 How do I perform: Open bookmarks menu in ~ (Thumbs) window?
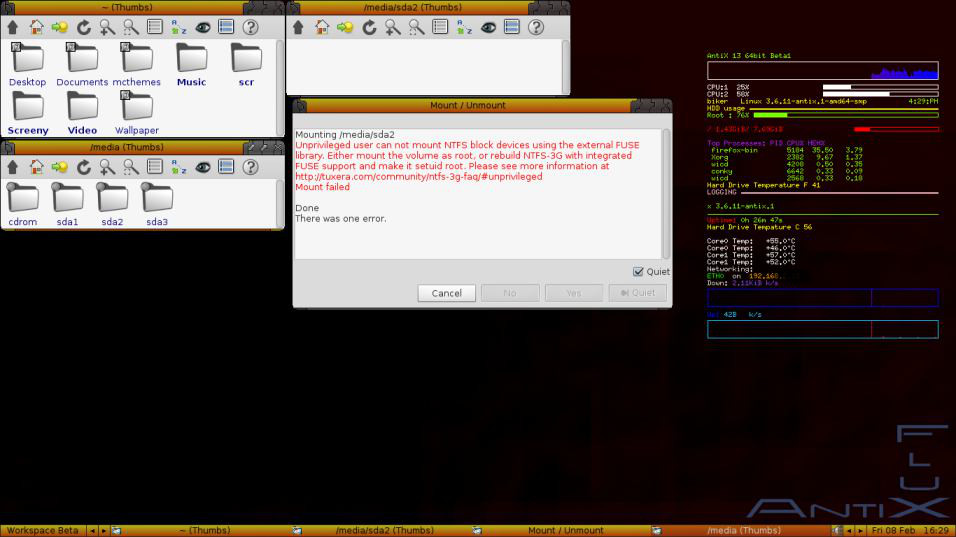[x=60, y=27]
